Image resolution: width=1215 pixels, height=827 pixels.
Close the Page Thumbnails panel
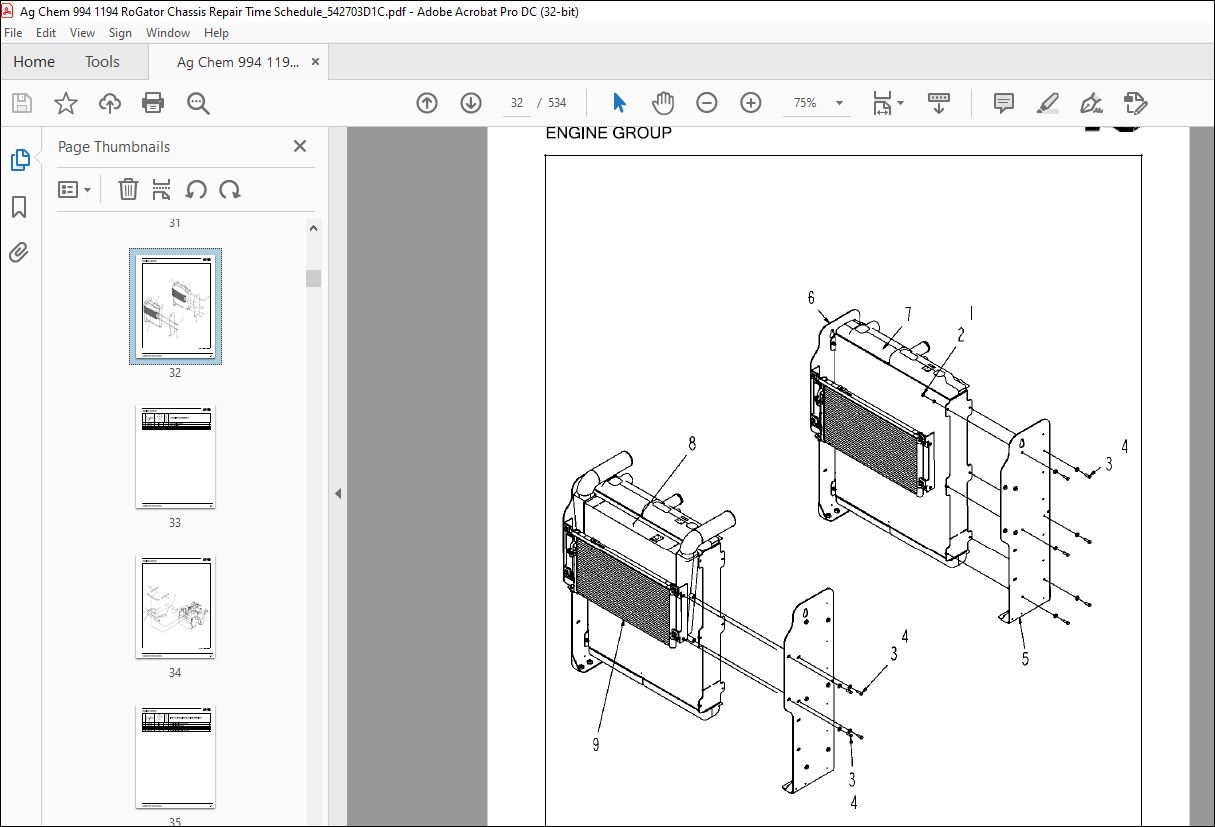(299, 146)
